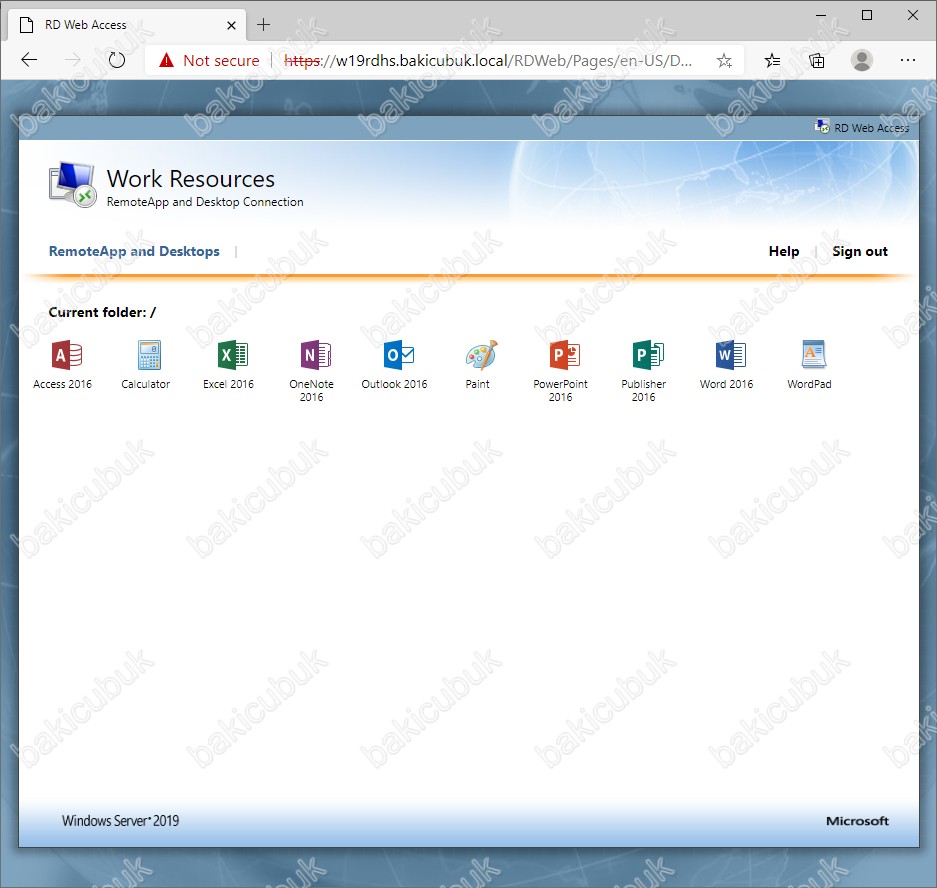Launch the Word 2016 RemoteApp icon
This screenshot has width=937, height=888.
pos(730,355)
